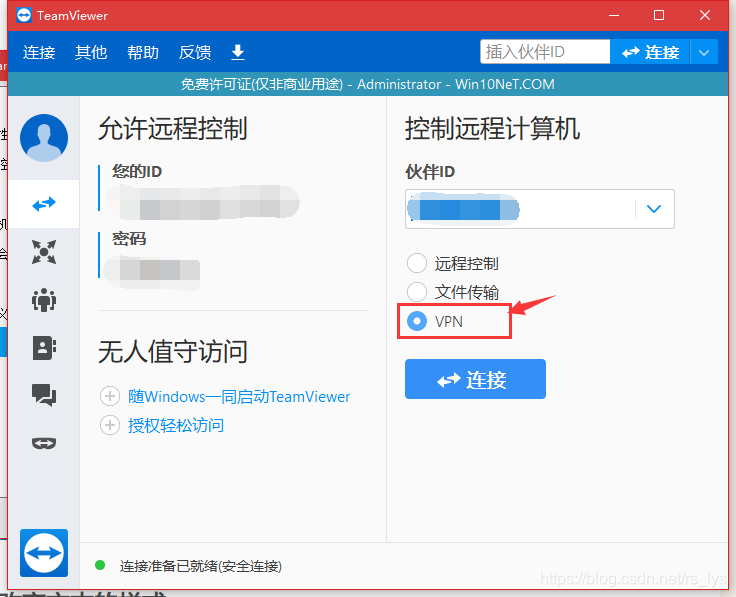The image size is (736, 597).
Task: Minimize the TeamViewer window
Action: [x=614, y=15]
